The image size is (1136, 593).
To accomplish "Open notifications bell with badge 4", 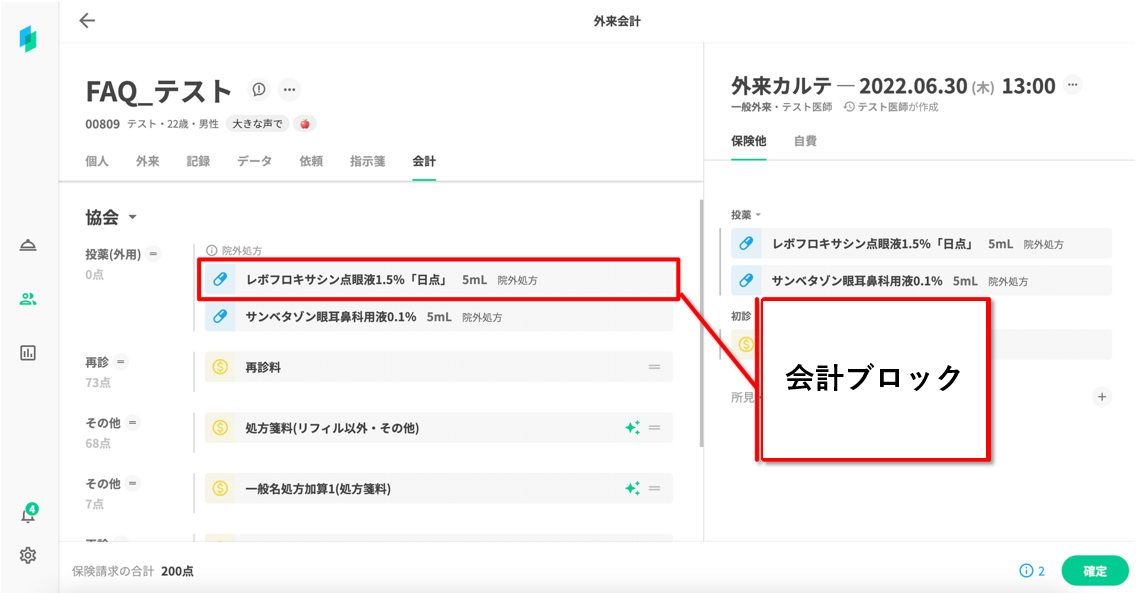I will pyautogui.click(x=28, y=515).
